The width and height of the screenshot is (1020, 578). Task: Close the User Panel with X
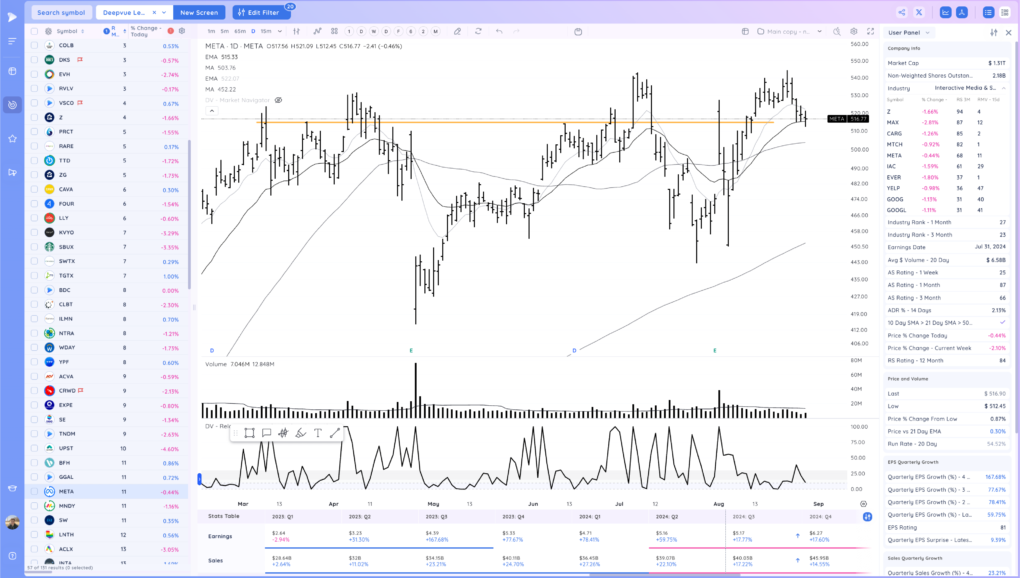pos(1009,32)
